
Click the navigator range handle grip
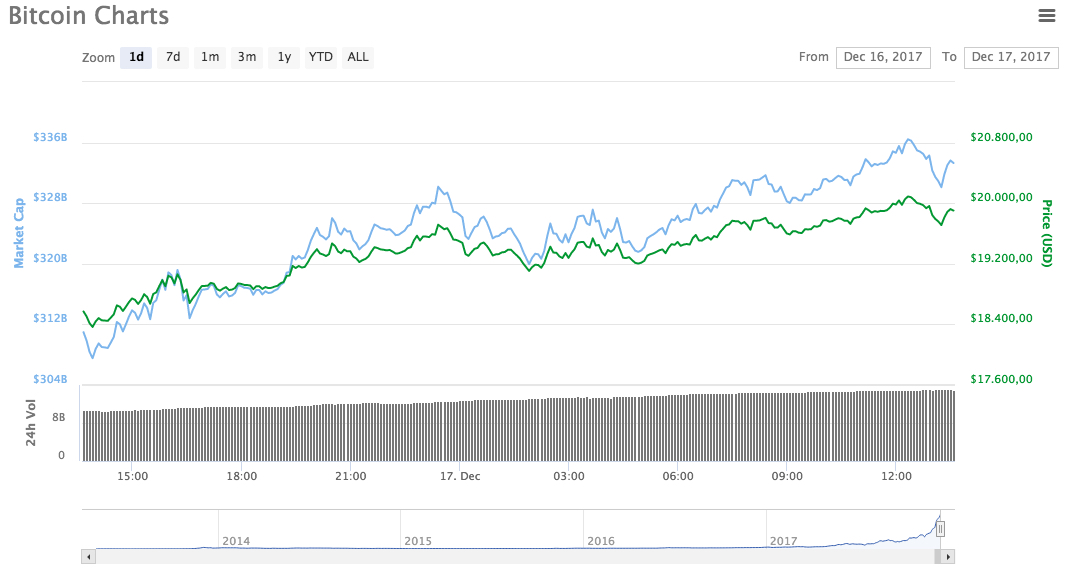tap(940, 529)
